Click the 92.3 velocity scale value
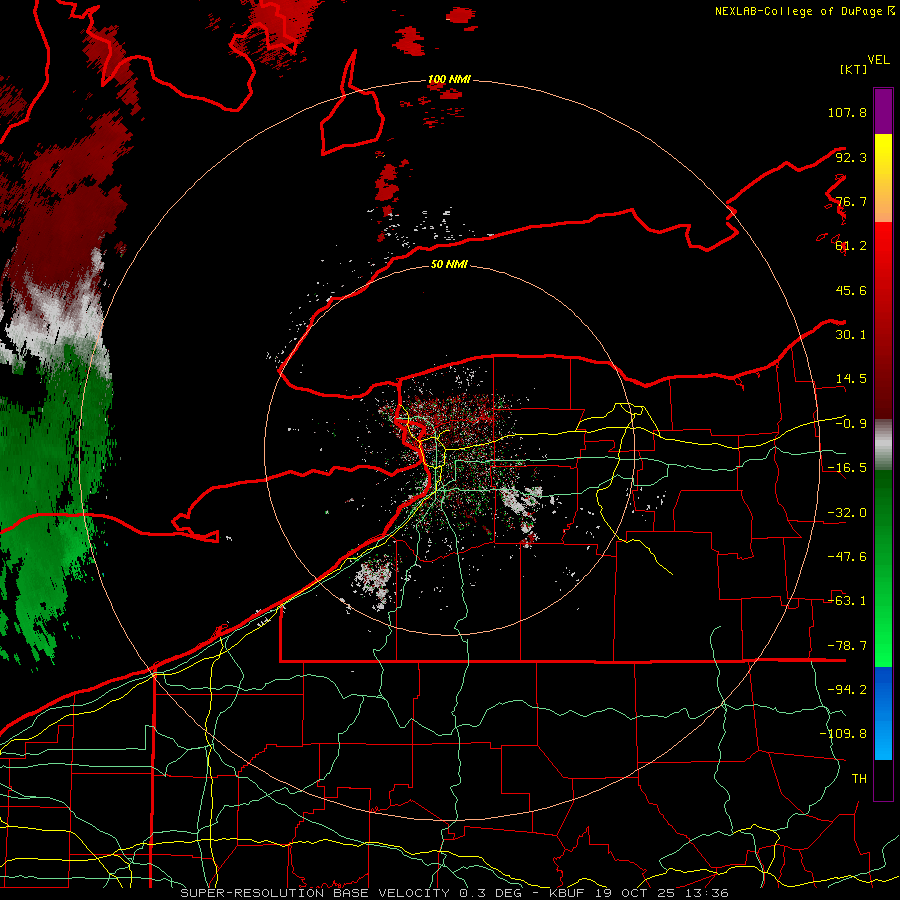 851,157
